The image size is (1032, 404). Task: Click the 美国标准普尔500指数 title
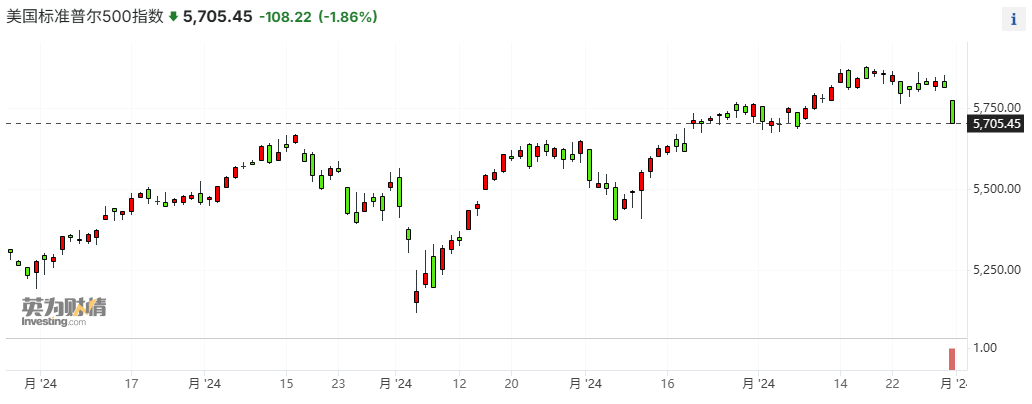point(85,17)
